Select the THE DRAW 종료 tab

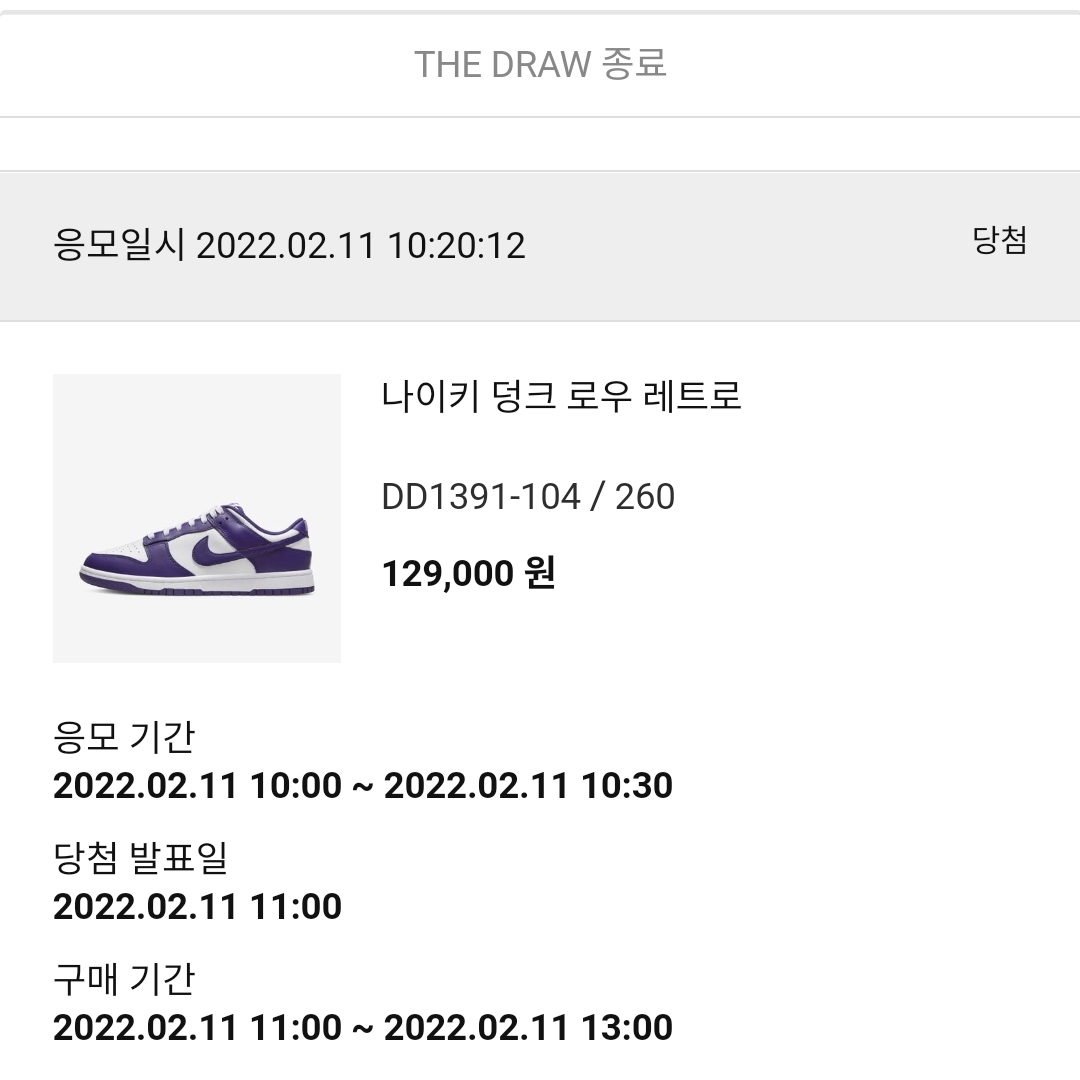click(540, 65)
